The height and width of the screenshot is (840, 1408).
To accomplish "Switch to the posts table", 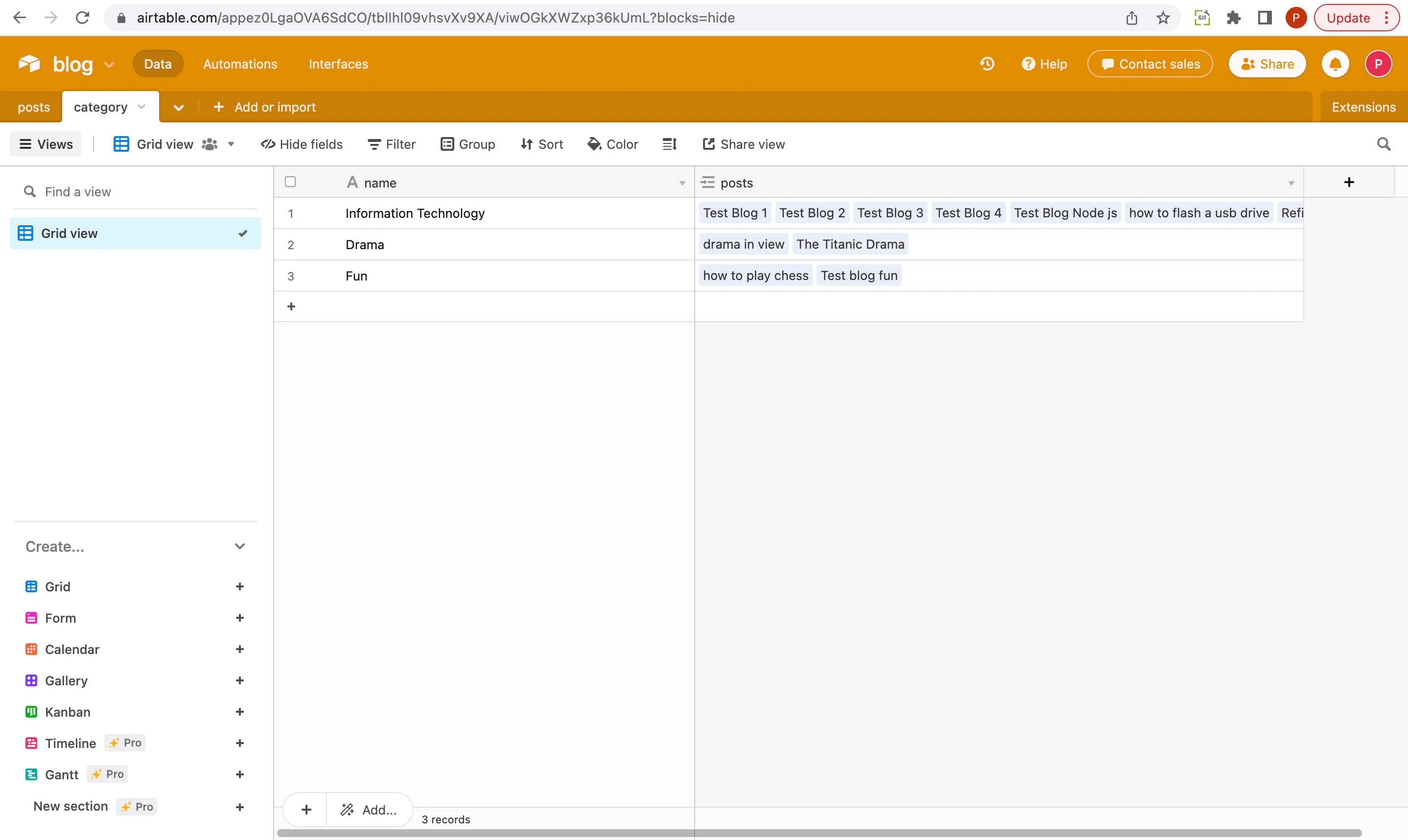I will coord(33,107).
